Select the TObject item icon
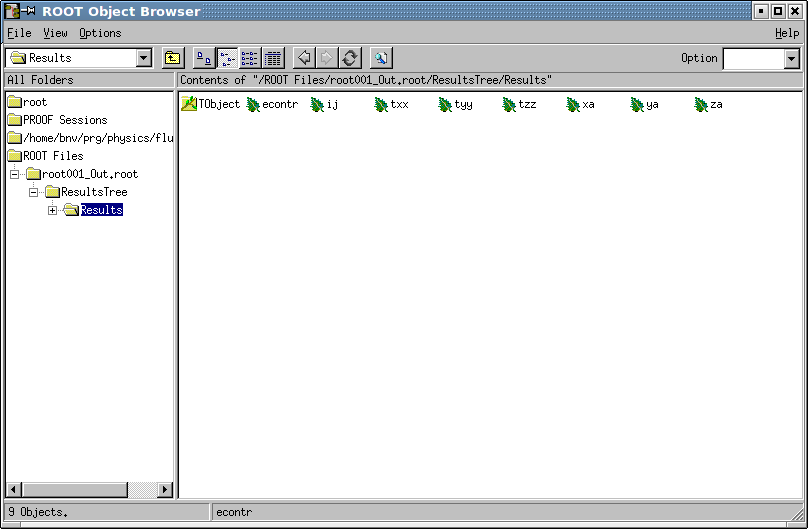This screenshot has height=529, width=808. (x=189, y=104)
